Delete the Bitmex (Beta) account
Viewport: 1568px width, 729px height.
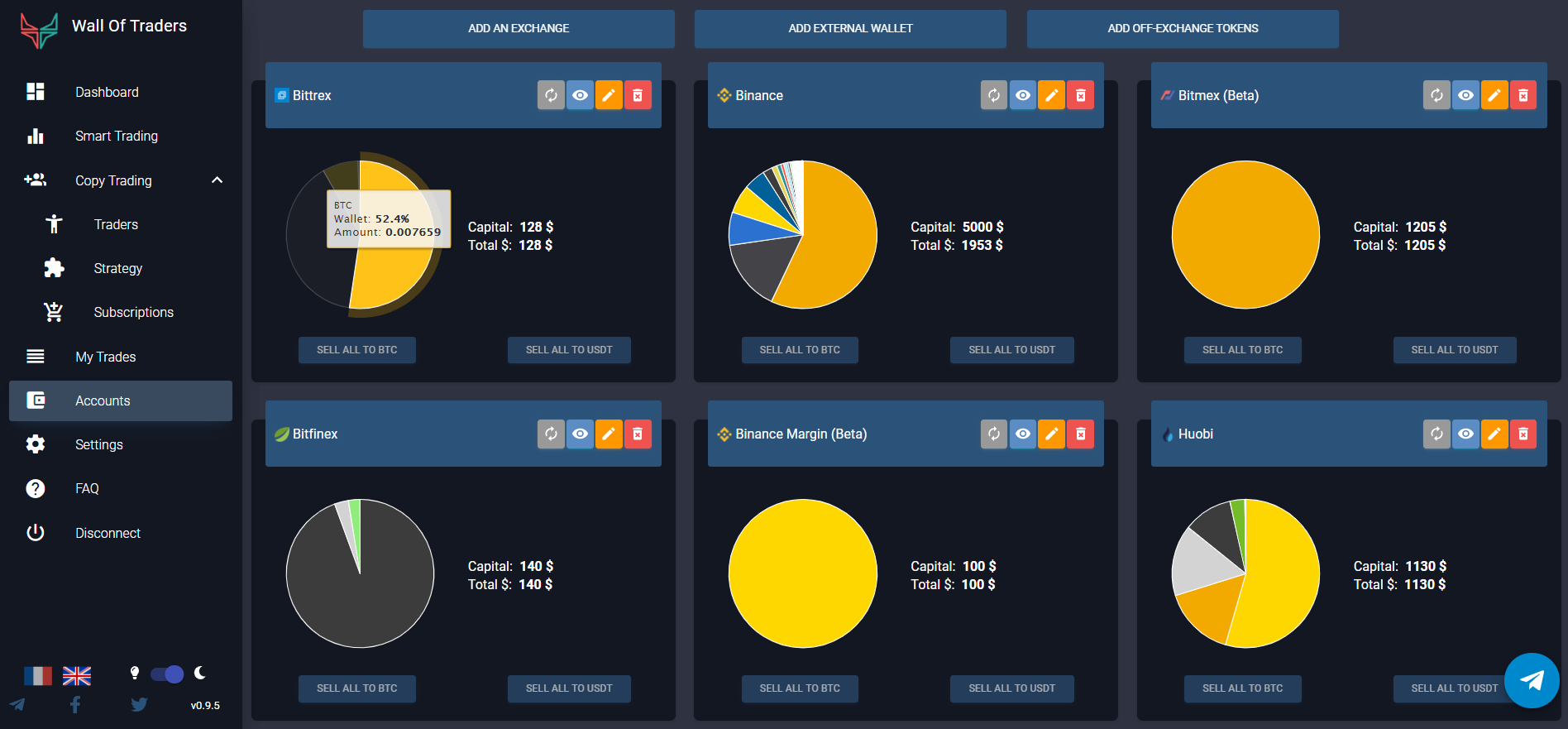point(1523,95)
